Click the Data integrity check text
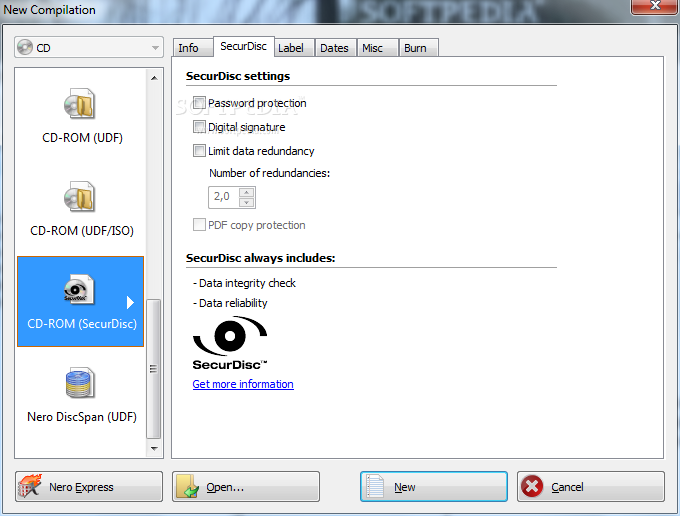The width and height of the screenshot is (680, 516). tap(247, 283)
